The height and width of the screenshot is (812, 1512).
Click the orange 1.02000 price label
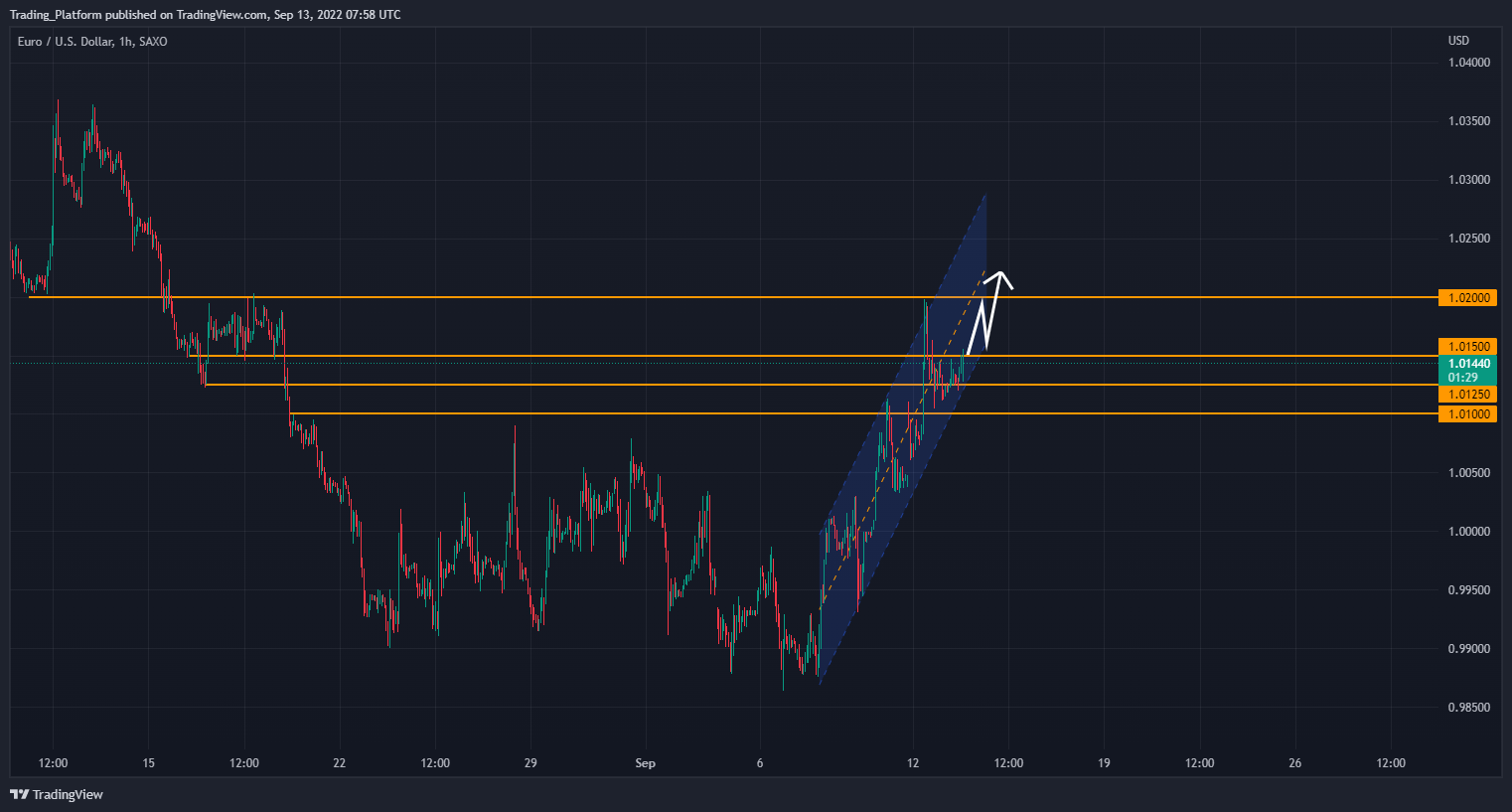coord(1467,298)
